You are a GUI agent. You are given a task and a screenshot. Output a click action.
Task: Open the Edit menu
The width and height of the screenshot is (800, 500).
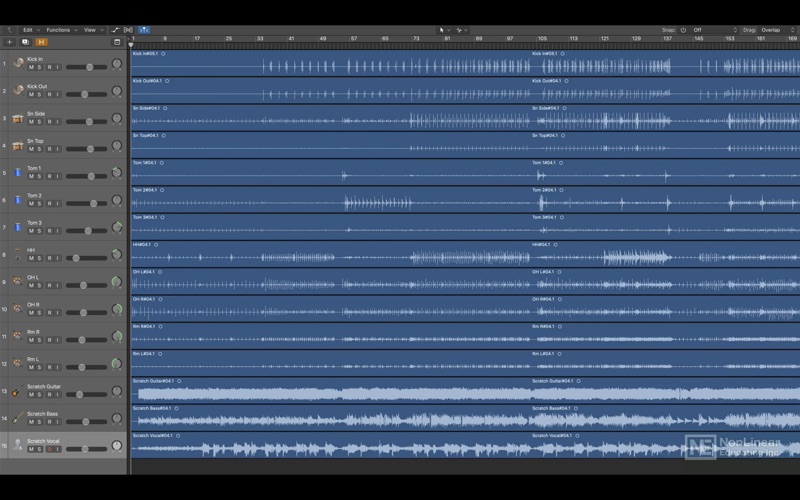click(x=31, y=30)
